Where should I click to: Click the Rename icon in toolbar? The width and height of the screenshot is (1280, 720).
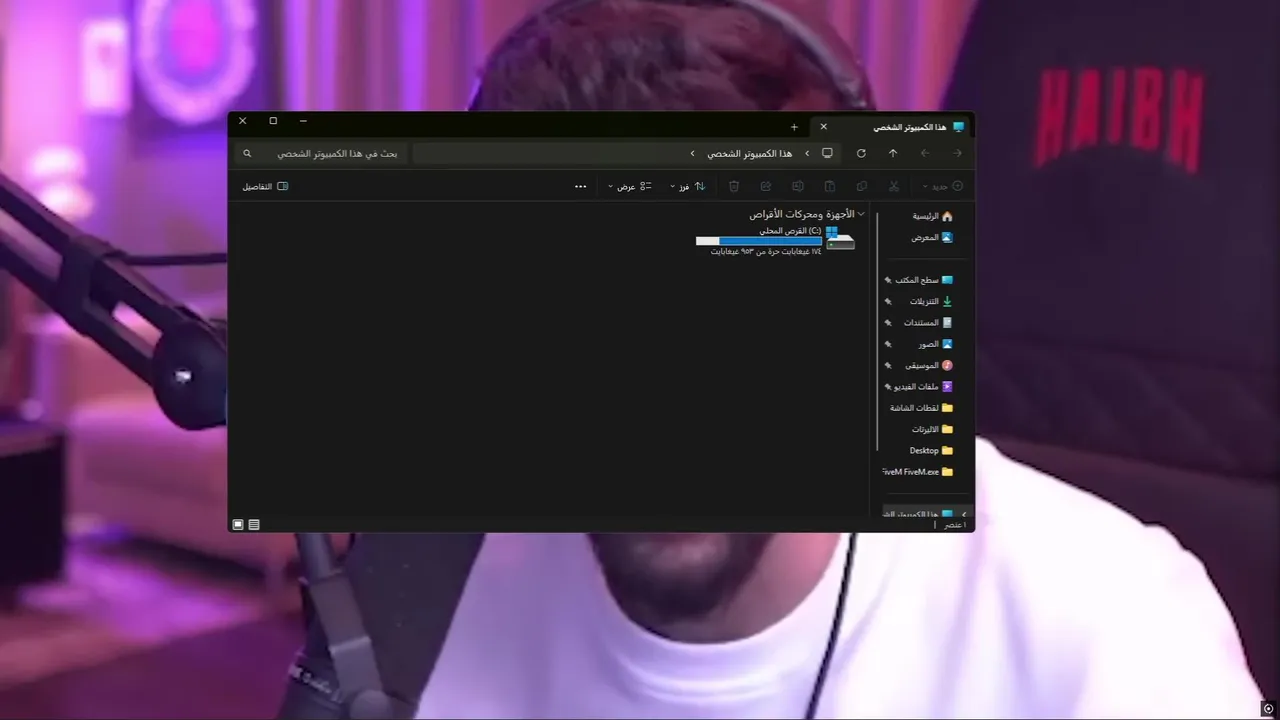pyautogui.click(x=798, y=186)
